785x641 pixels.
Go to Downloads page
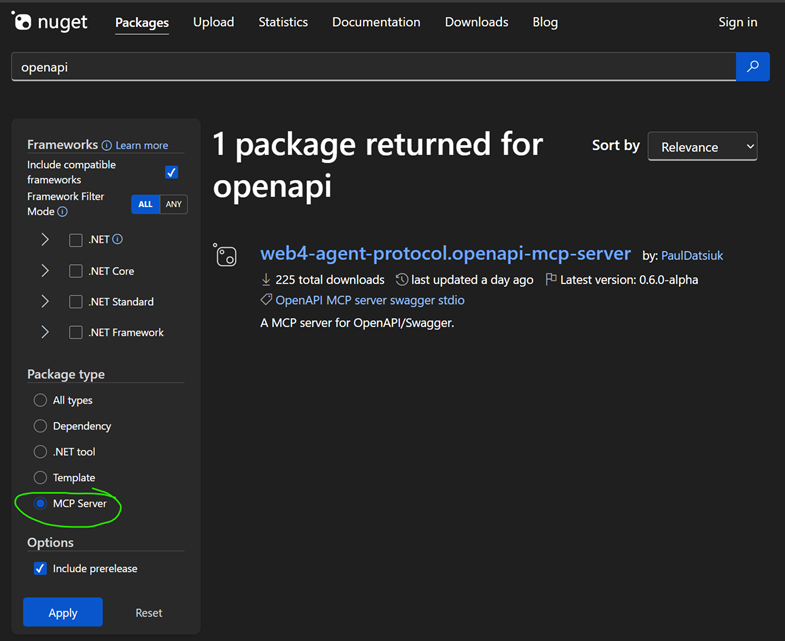(x=477, y=22)
